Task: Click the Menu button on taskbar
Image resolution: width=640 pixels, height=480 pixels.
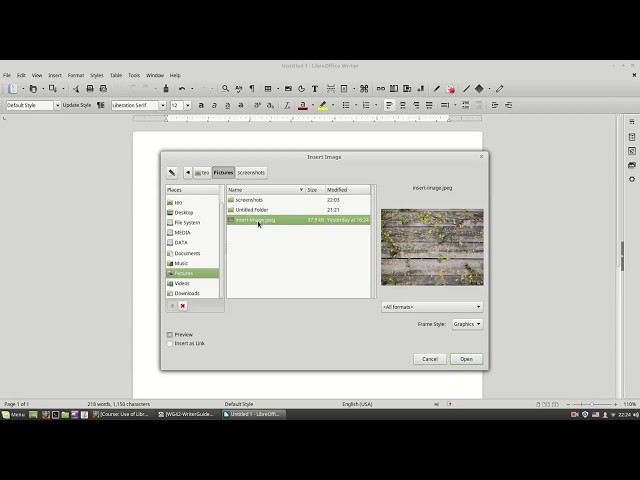Action: coord(13,414)
